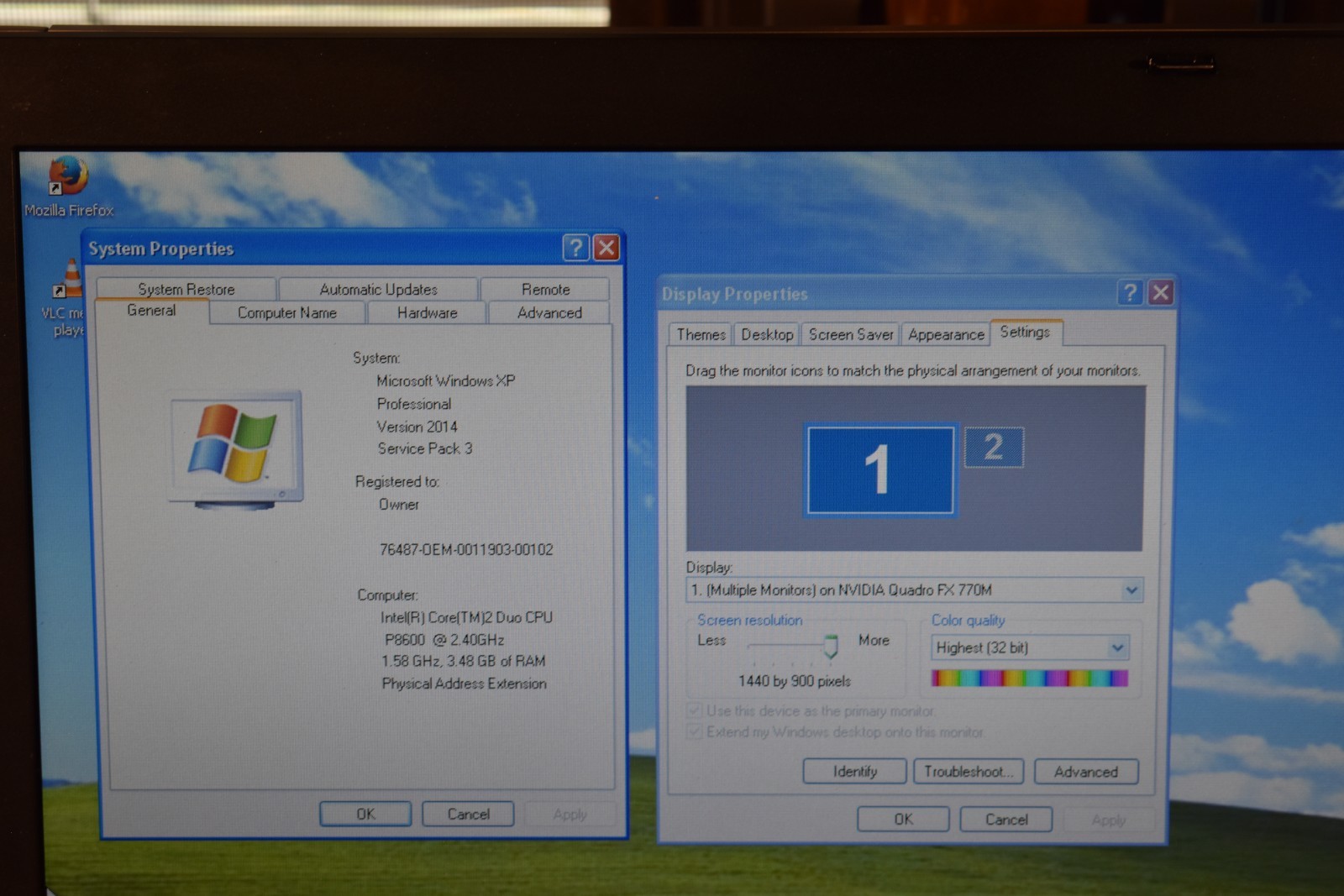Click the Identify button
The width and height of the screenshot is (1344, 896).
pos(855,771)
